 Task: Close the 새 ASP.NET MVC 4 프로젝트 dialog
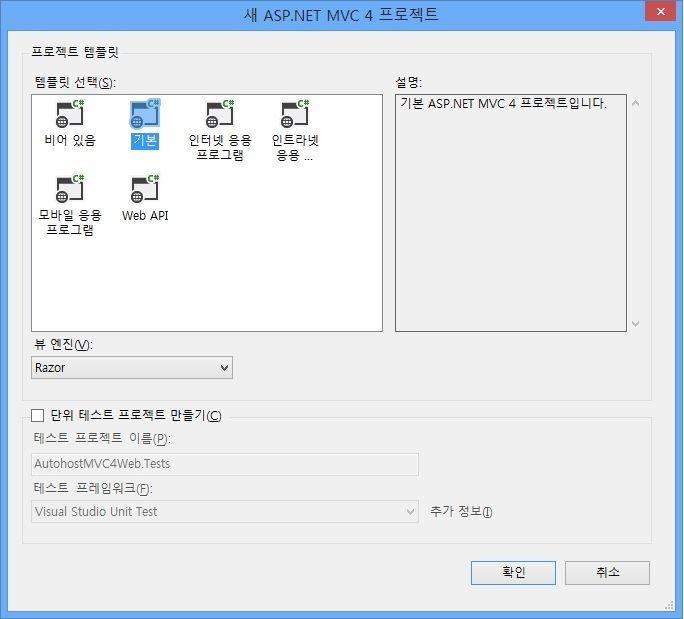[x=660, y=11]
